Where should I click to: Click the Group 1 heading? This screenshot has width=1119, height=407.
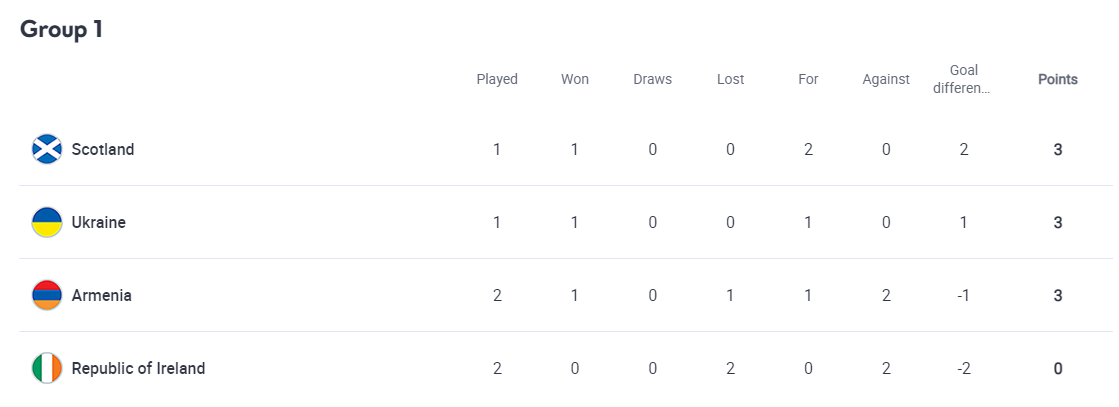[x=62, y=29]
